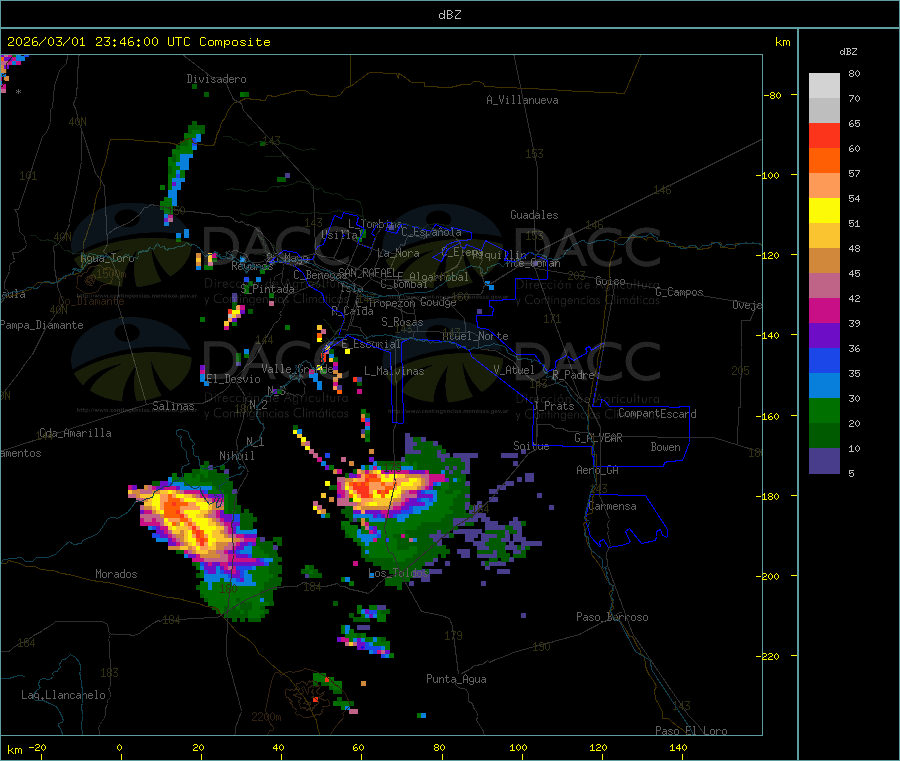Image resolution: width=900 pixels, height=761 pixels.
Task: Select the "L_Malvinas" place label
Action: 394,371
